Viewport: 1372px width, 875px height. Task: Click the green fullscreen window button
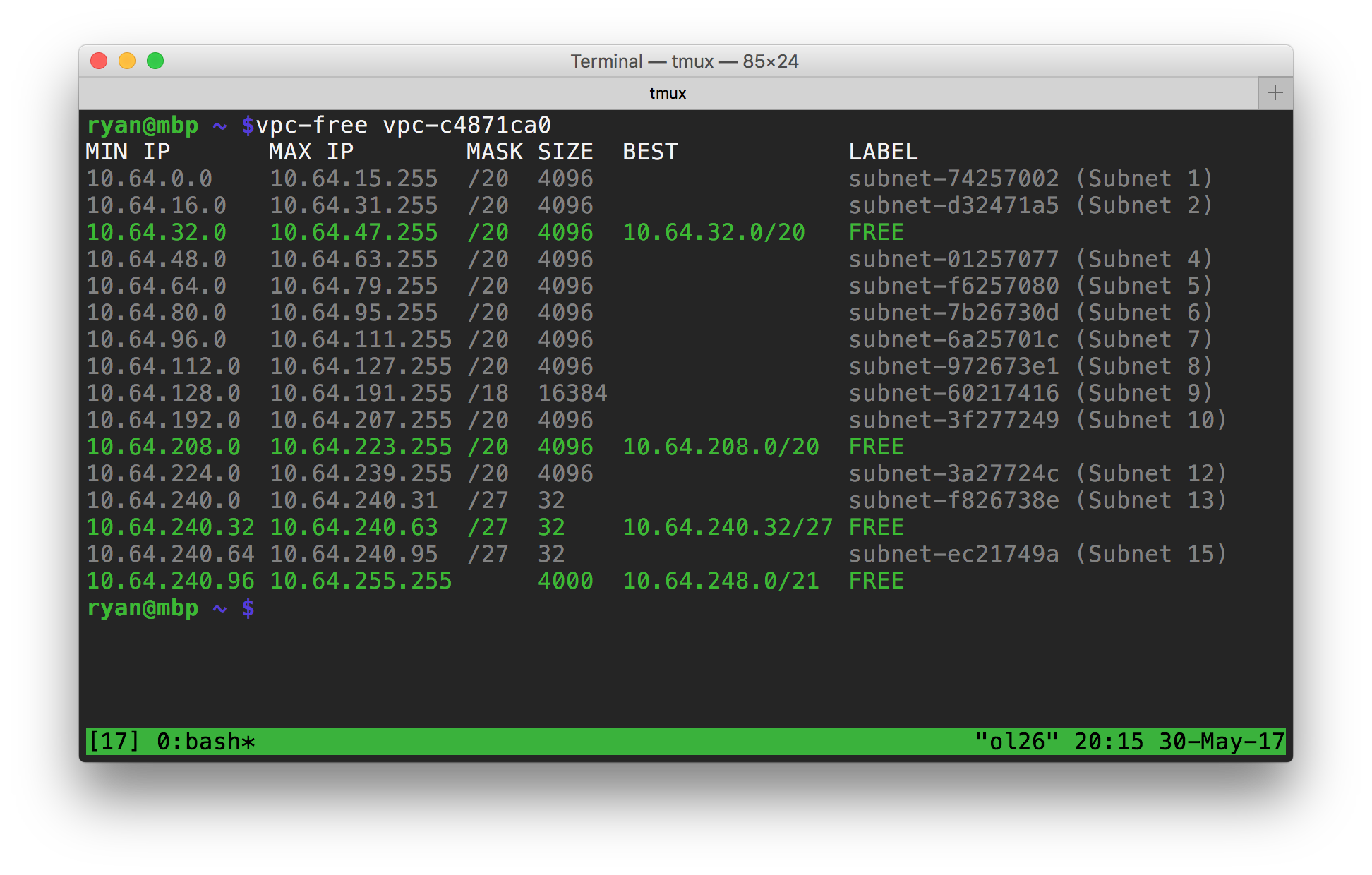pyautogui.click(x=155, y=61)
